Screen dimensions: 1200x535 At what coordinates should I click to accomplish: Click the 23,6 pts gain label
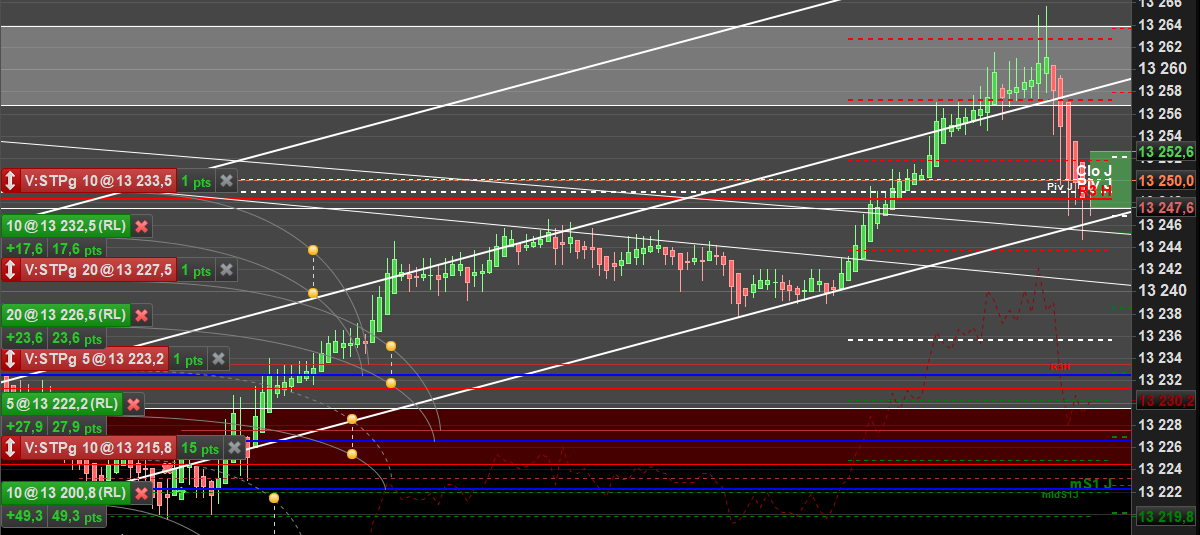point(77,338)
